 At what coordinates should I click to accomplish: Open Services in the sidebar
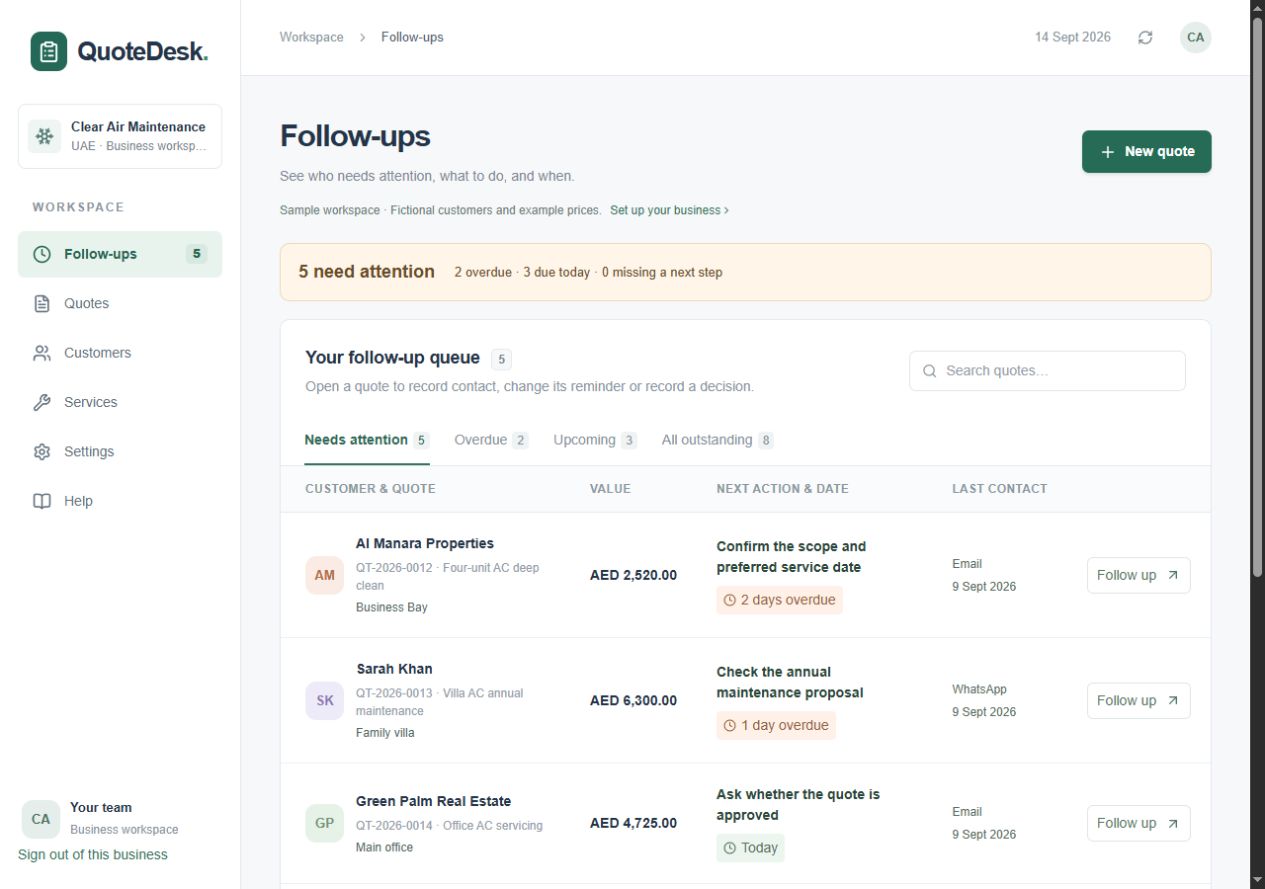(120, 402)
